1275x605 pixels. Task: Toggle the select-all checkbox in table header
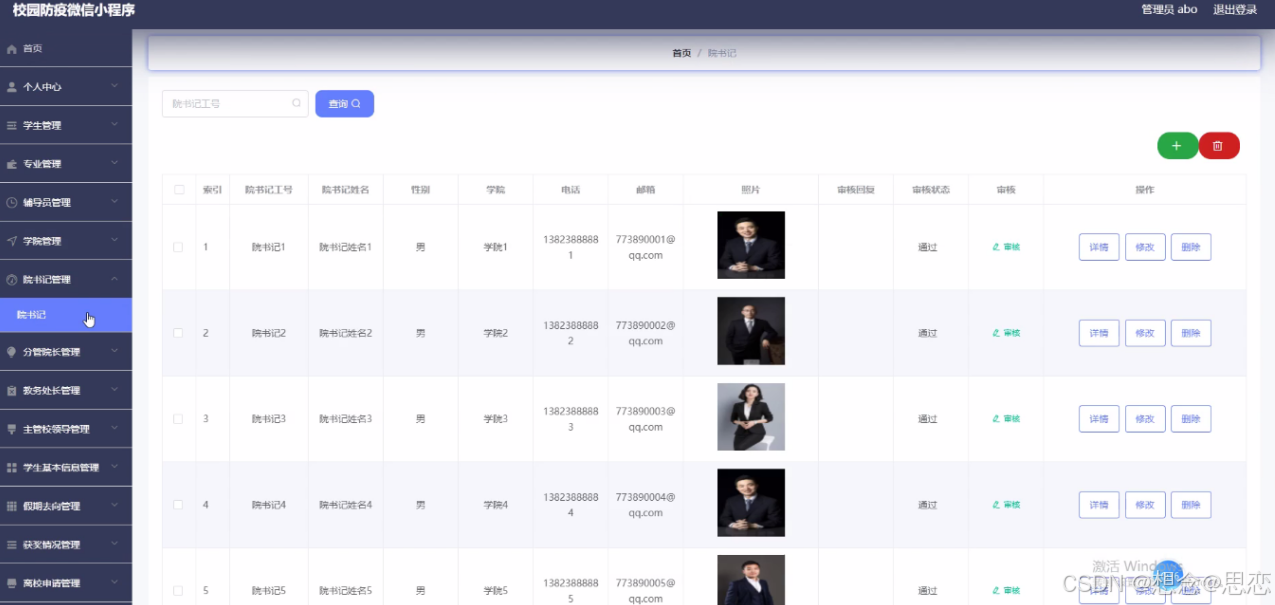(x=179, y=189)
